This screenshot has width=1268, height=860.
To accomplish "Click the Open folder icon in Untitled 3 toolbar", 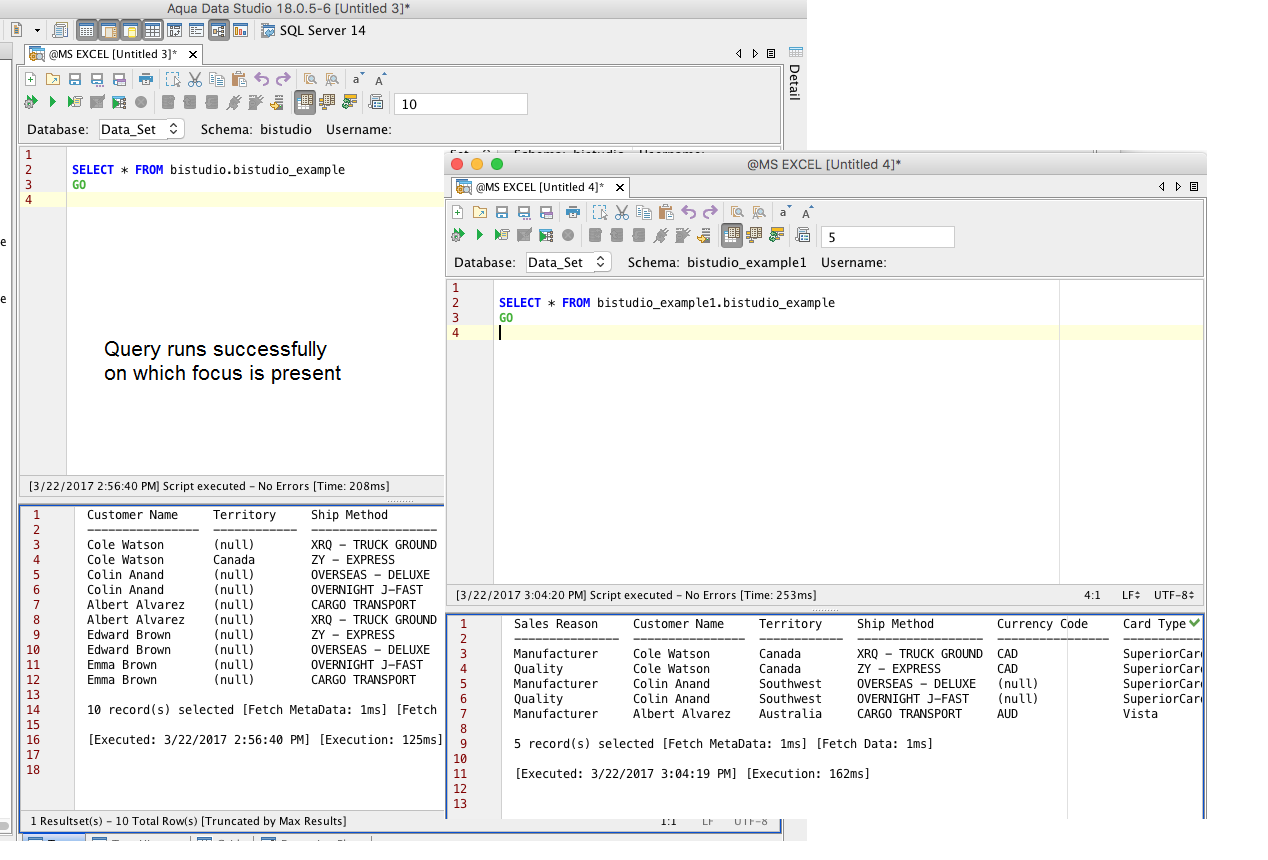I will click(53, 79).
